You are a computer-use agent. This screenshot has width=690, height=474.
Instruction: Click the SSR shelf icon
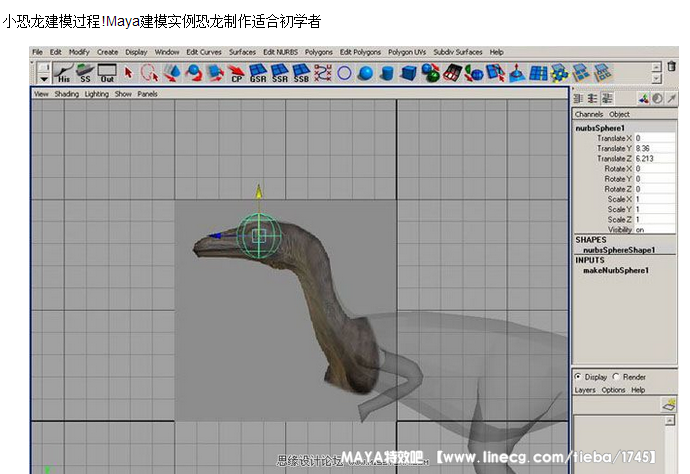(279, 73)
